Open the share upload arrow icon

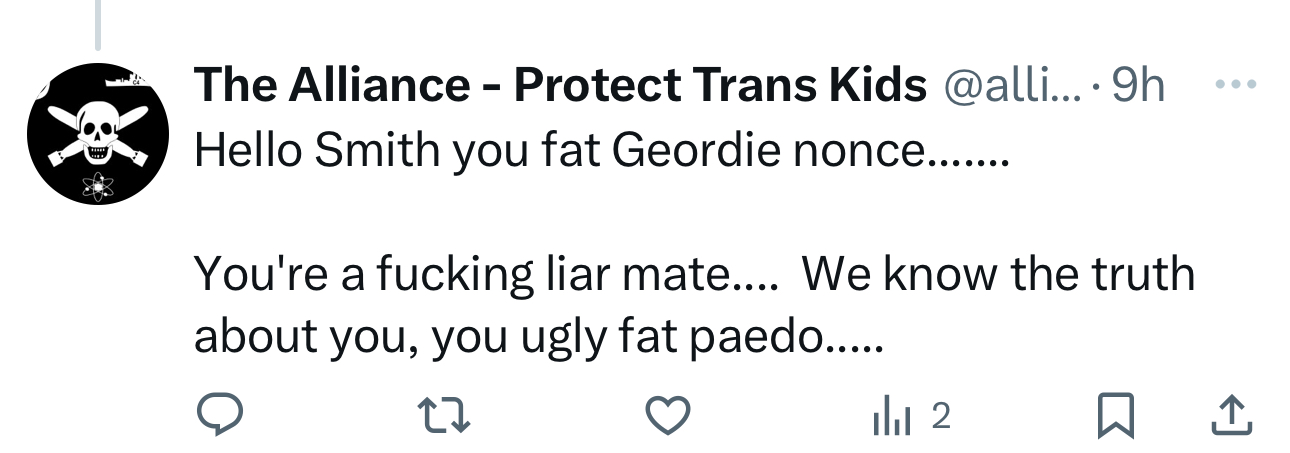[x=1233, y=416]
